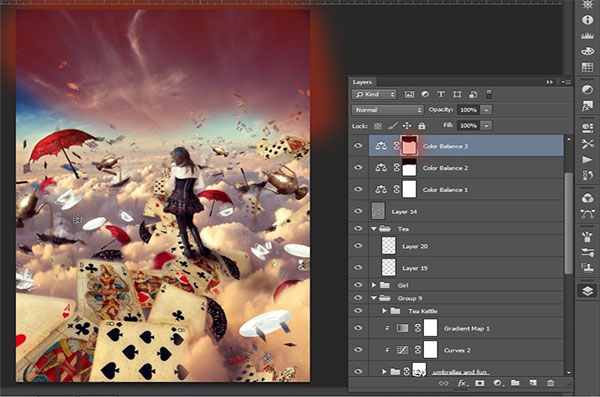This screenshot has width=600, height=397.
Task: Open the Histogram panel icon
Action: pyautogui.click(x=587, y=36)
